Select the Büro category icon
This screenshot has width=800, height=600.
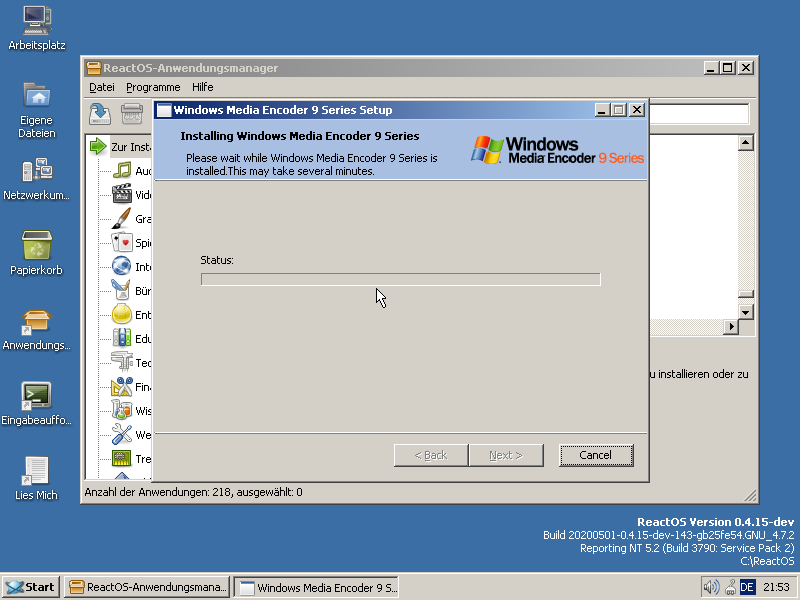pos(122,290)
